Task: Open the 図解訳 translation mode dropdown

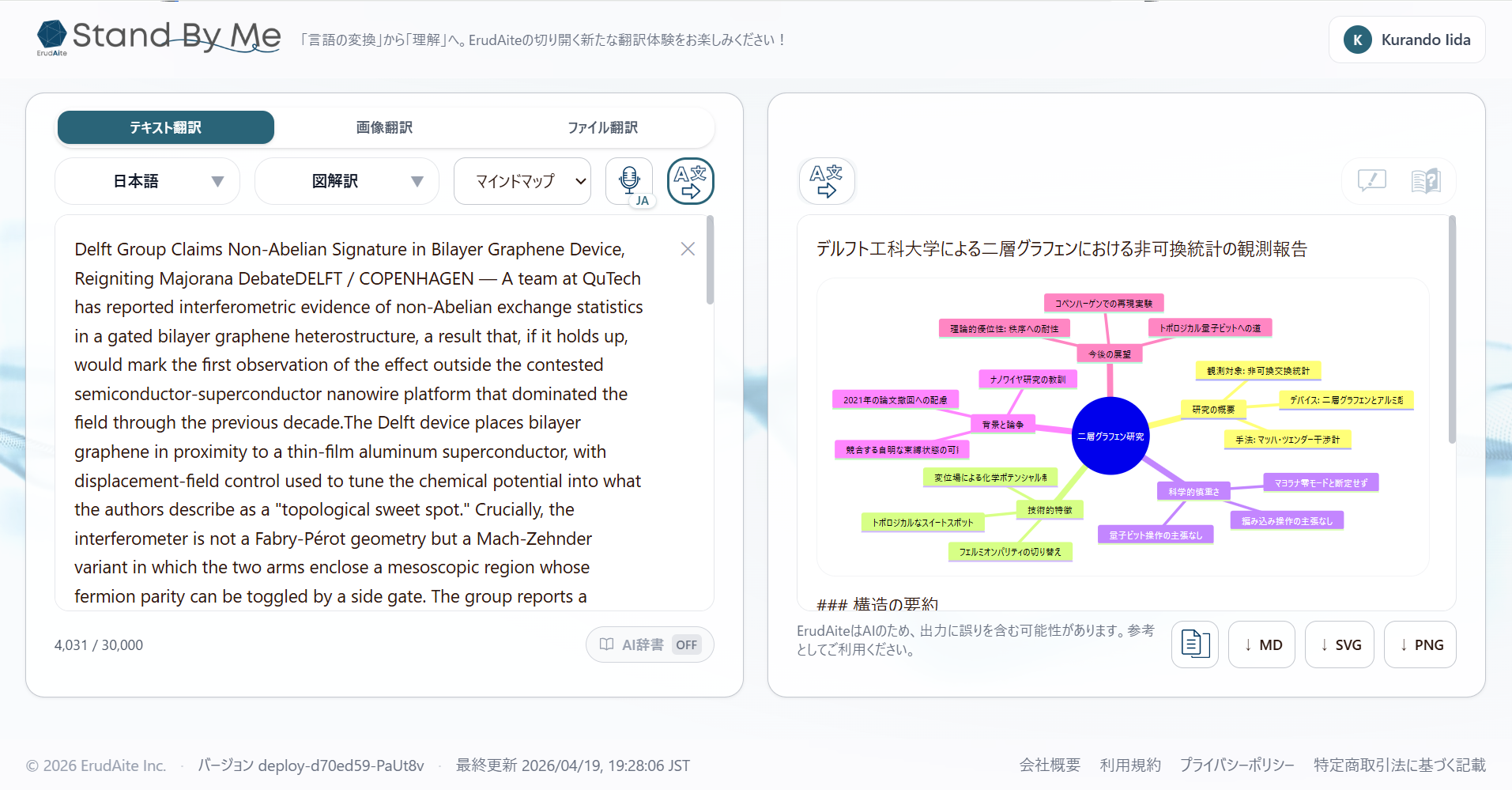Action: point(345,180)
